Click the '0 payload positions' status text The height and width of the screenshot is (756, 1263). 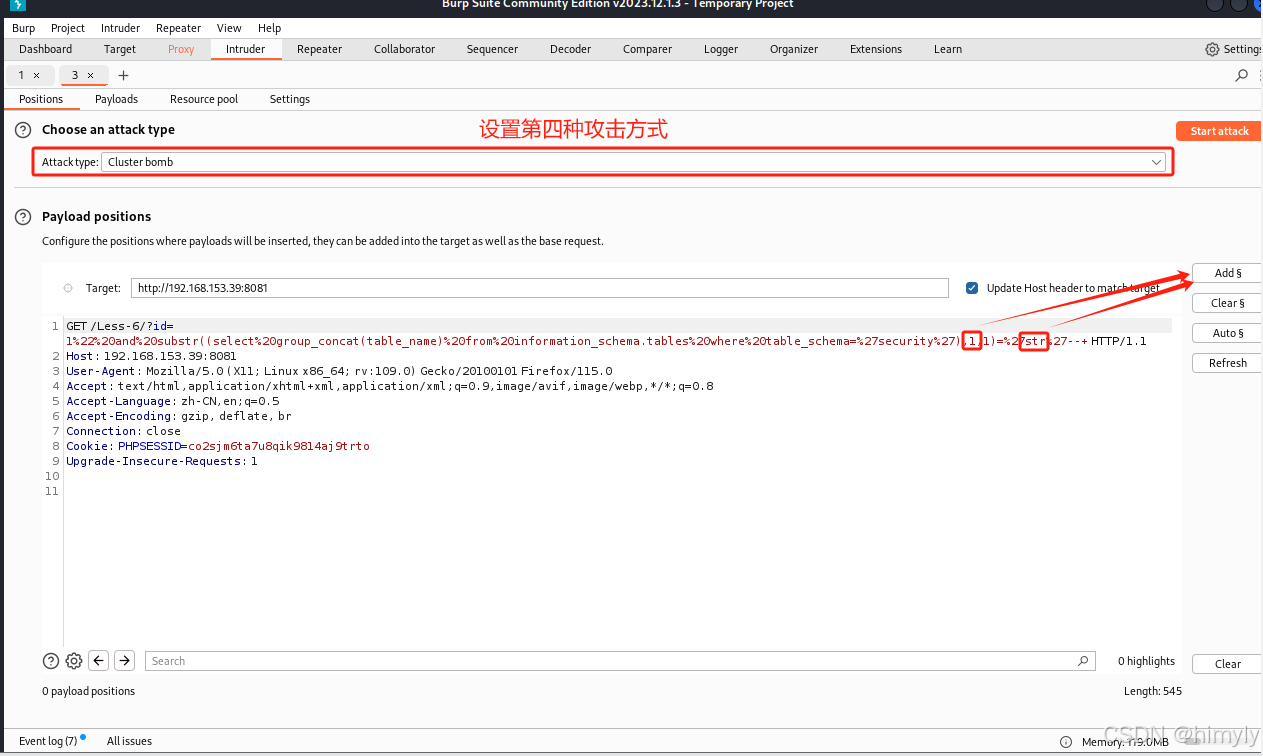[x=88, y=691]
